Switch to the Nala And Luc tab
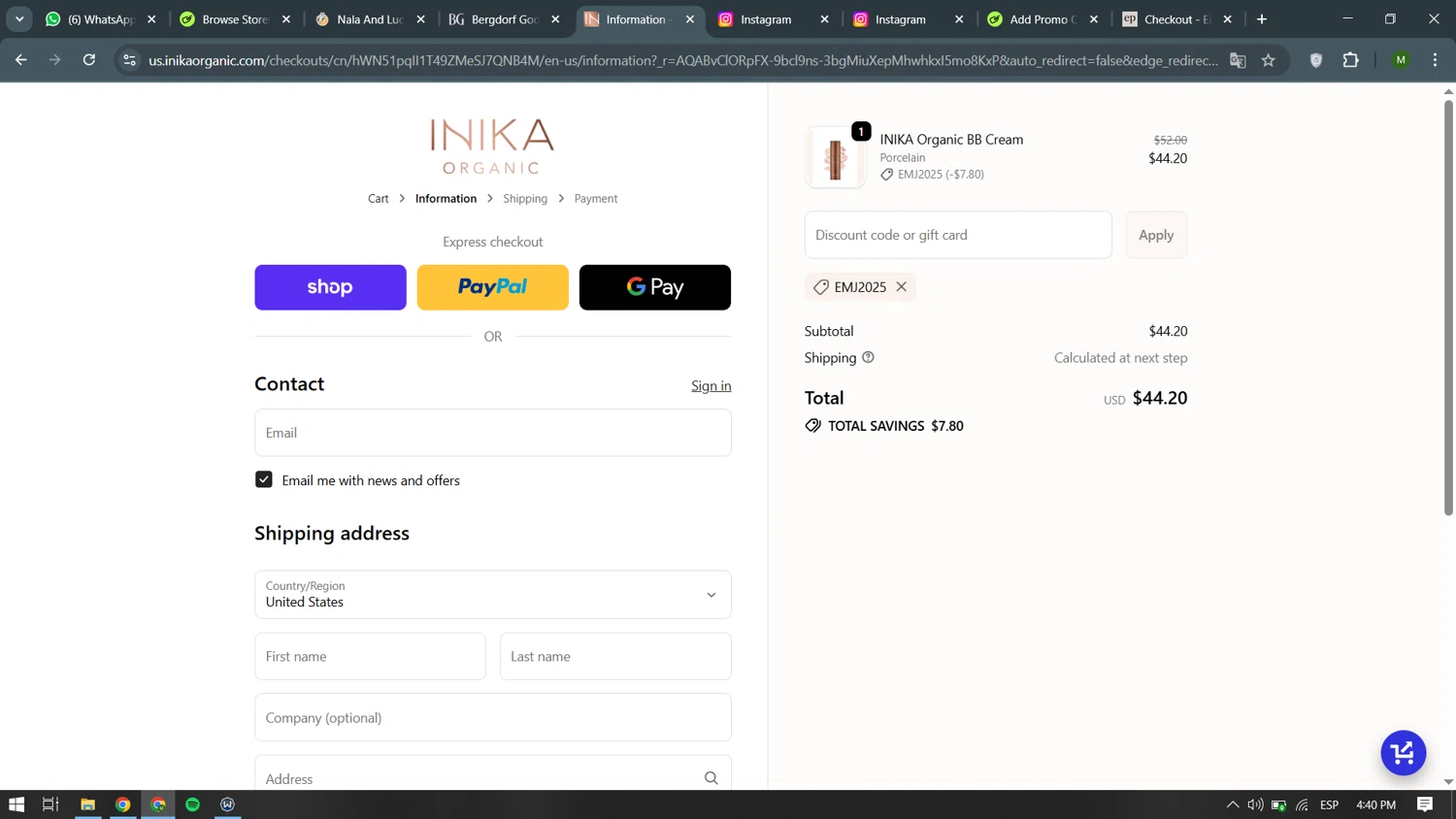Viewport: 1456px width, 819px height. (368, 19)
